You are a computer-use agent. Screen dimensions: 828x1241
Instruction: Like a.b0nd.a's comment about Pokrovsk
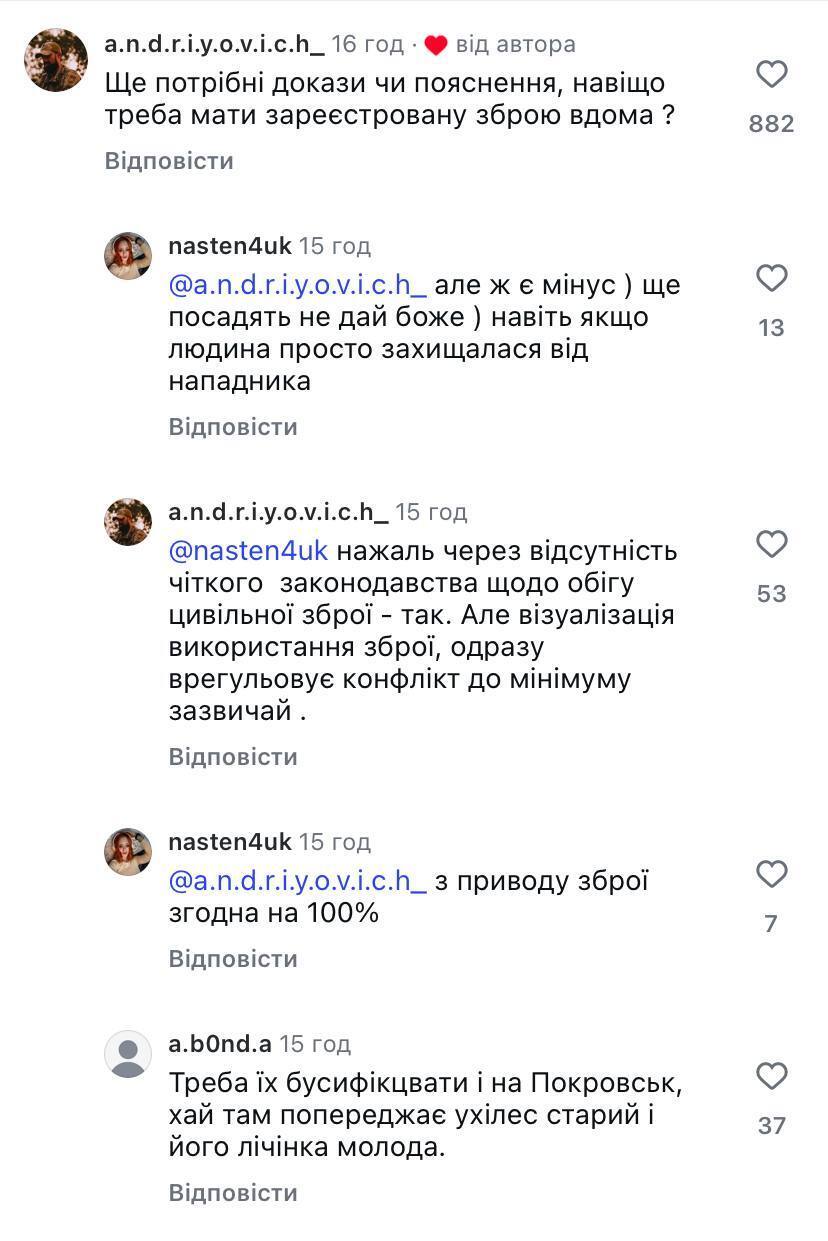[771, 1078]
